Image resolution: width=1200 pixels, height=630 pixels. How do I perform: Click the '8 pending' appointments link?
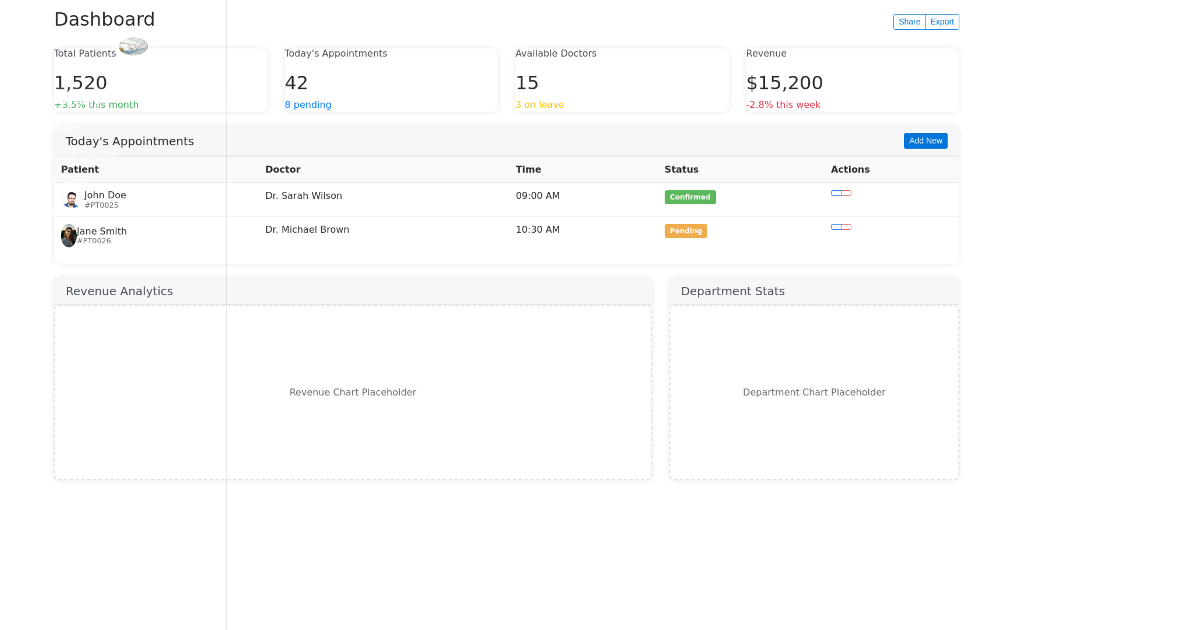pyautogui.click(x=307, y=105)
